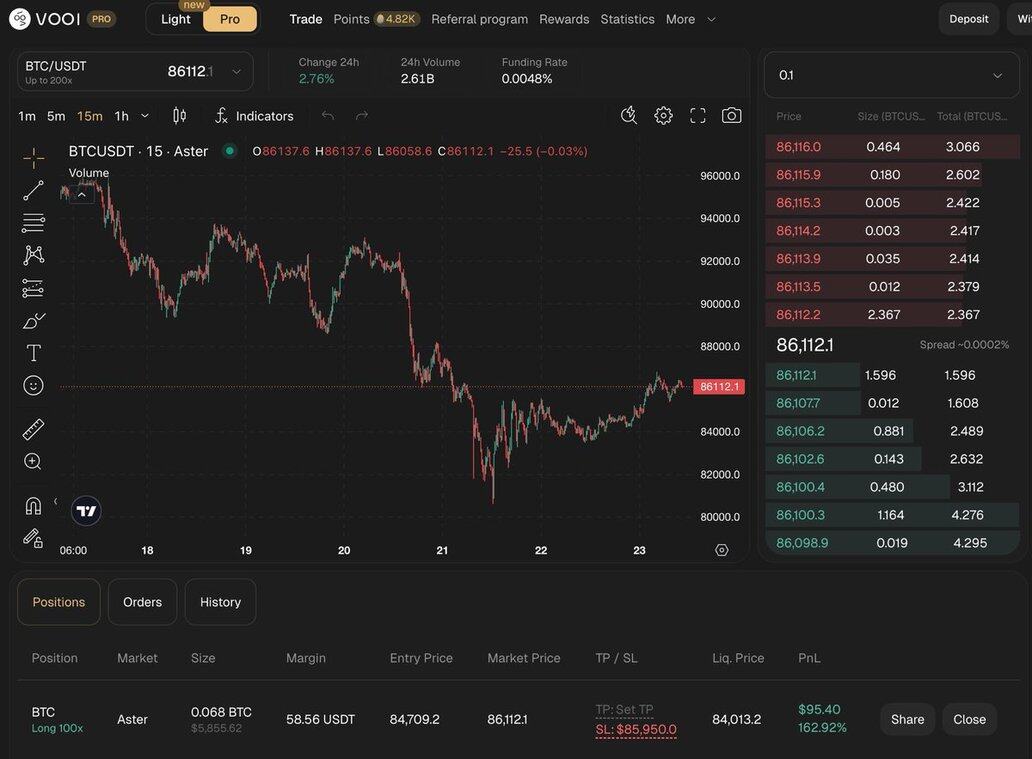Edit the stop loss value $85,950.0
1032x759 pixels.
tap(636, 730)
